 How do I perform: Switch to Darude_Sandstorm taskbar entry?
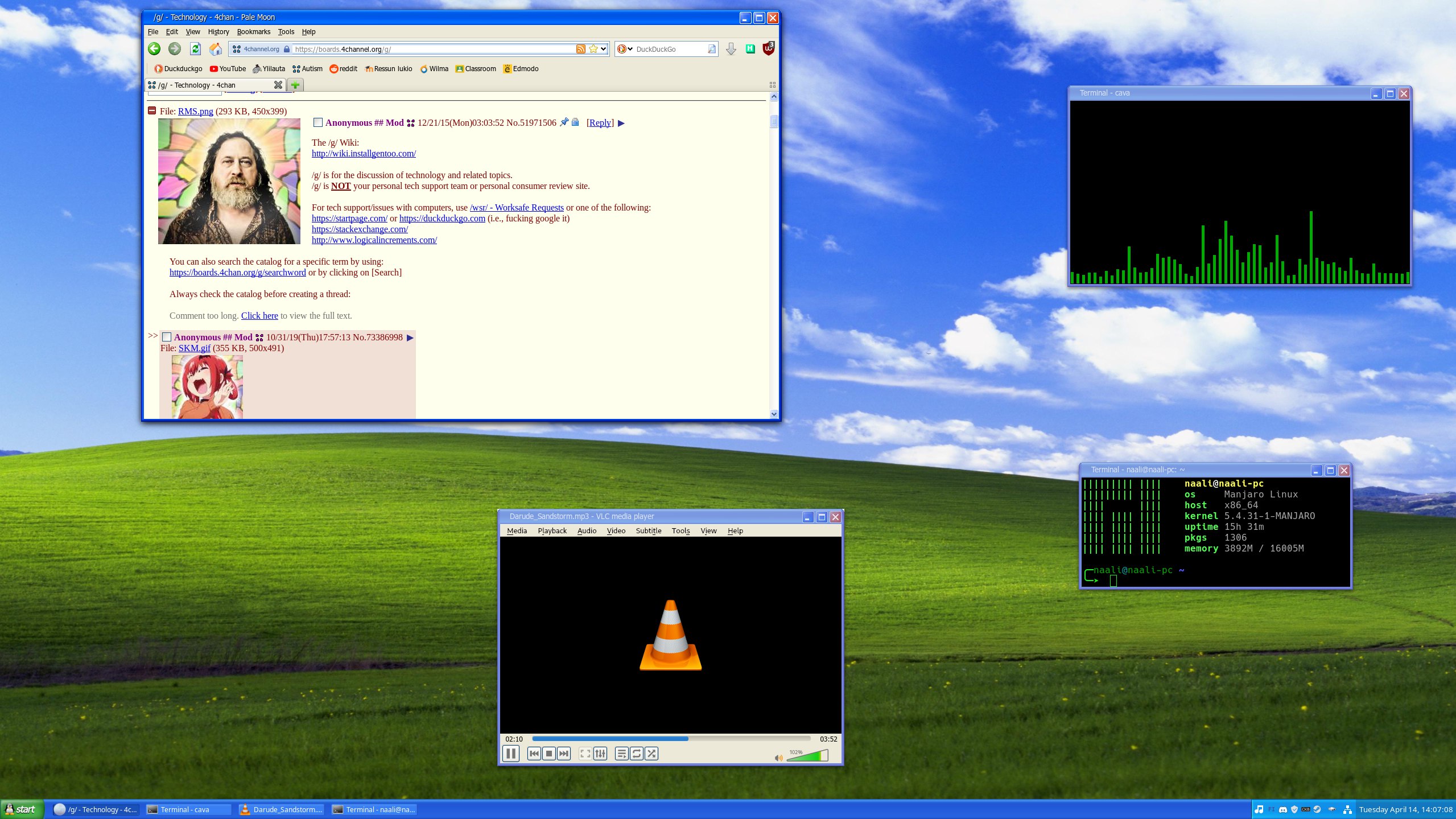[x=281, y=809]
